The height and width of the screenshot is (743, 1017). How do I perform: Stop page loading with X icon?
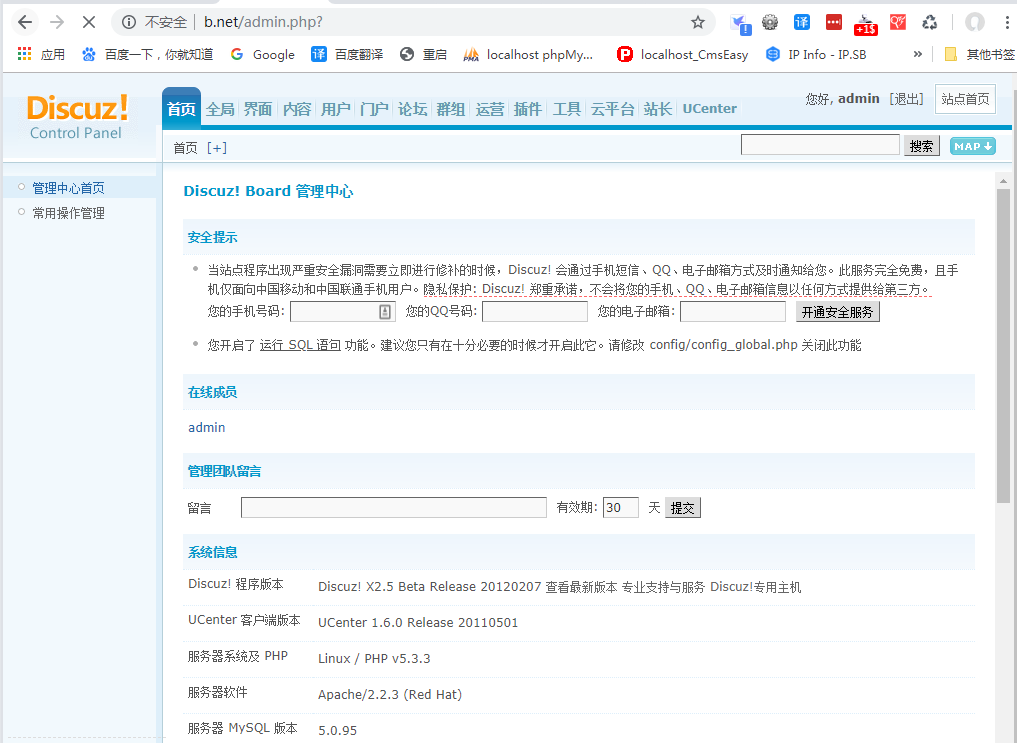click(89, 22)
